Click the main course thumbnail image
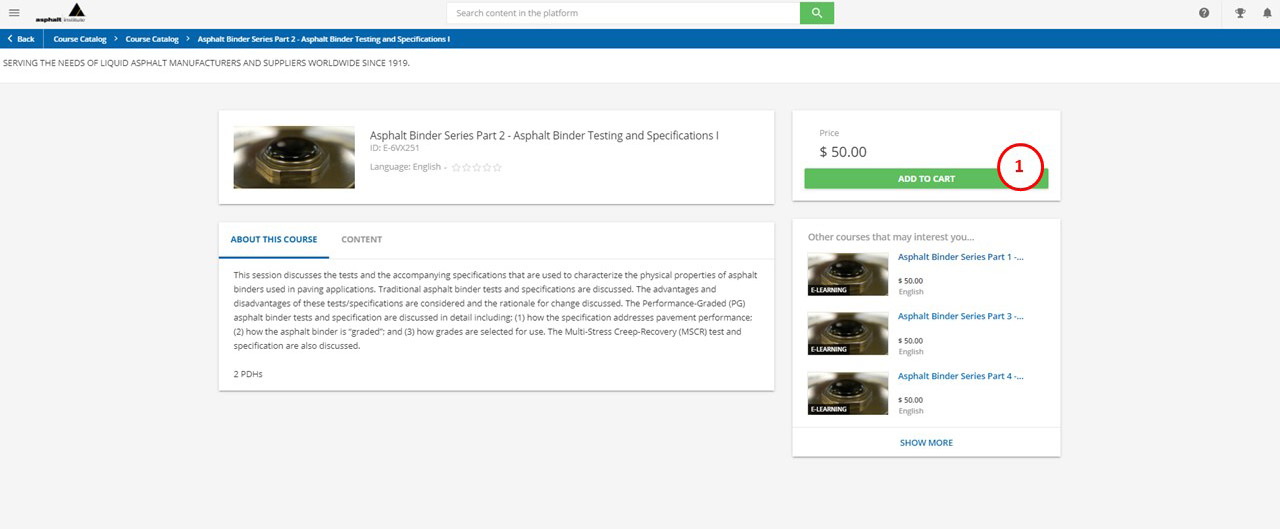This screenshot has width=1280, height=529. (294, 157)
